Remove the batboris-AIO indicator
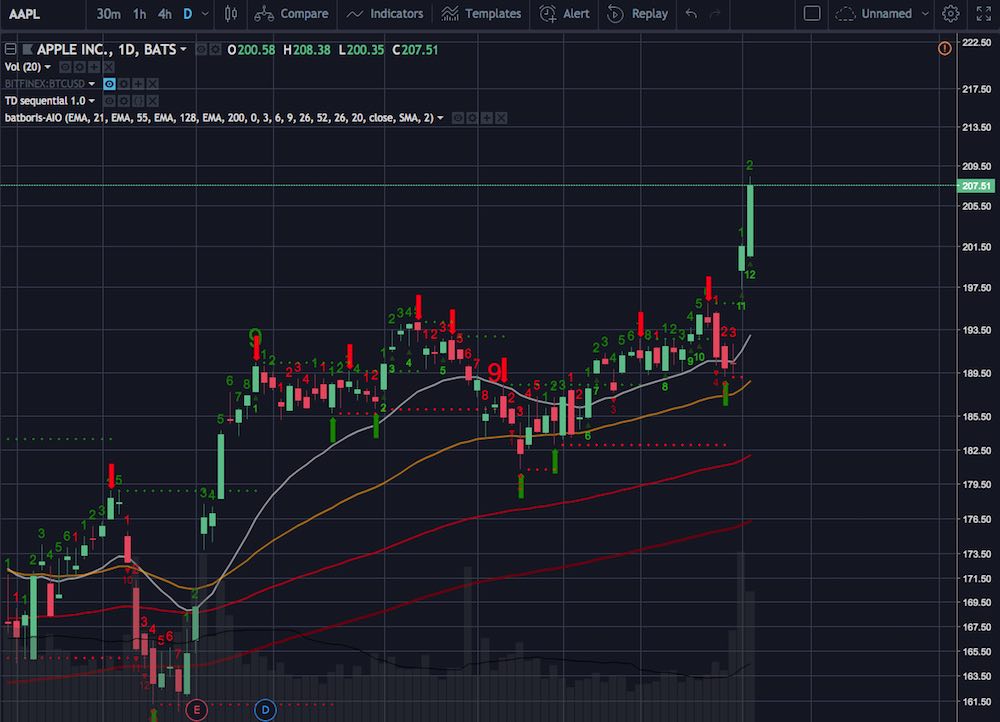Image resolution: width=1000 pixels, height=722 pixels. [x=501, y=118]
